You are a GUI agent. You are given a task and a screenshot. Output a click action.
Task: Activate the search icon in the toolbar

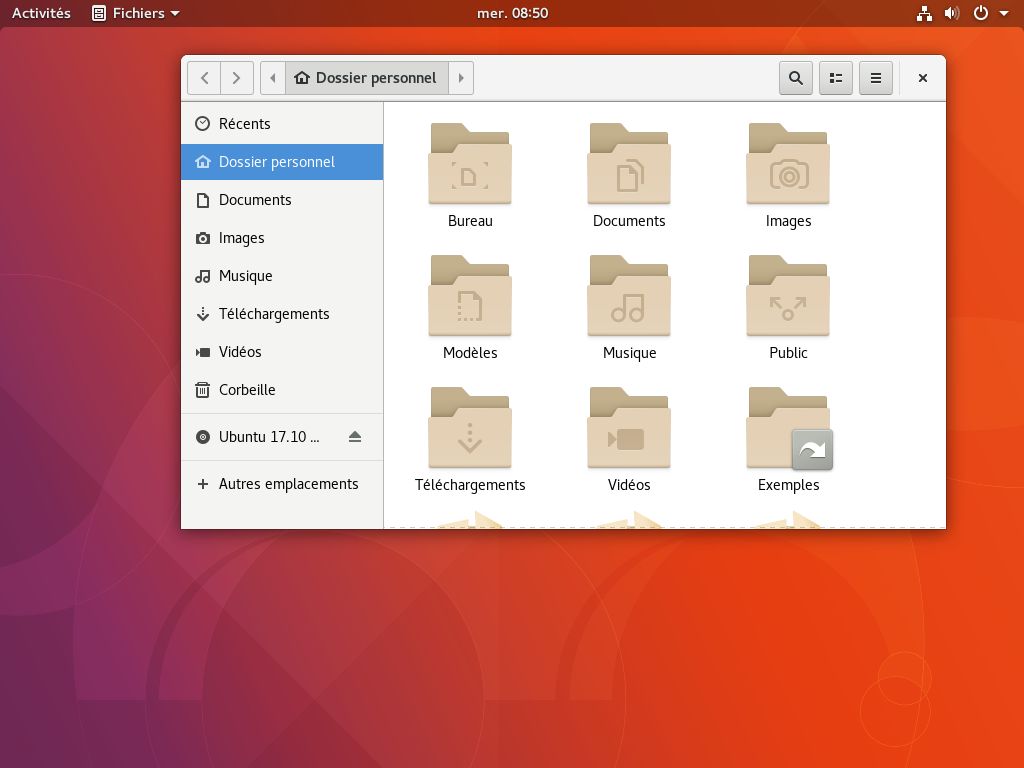pos(795,77)
